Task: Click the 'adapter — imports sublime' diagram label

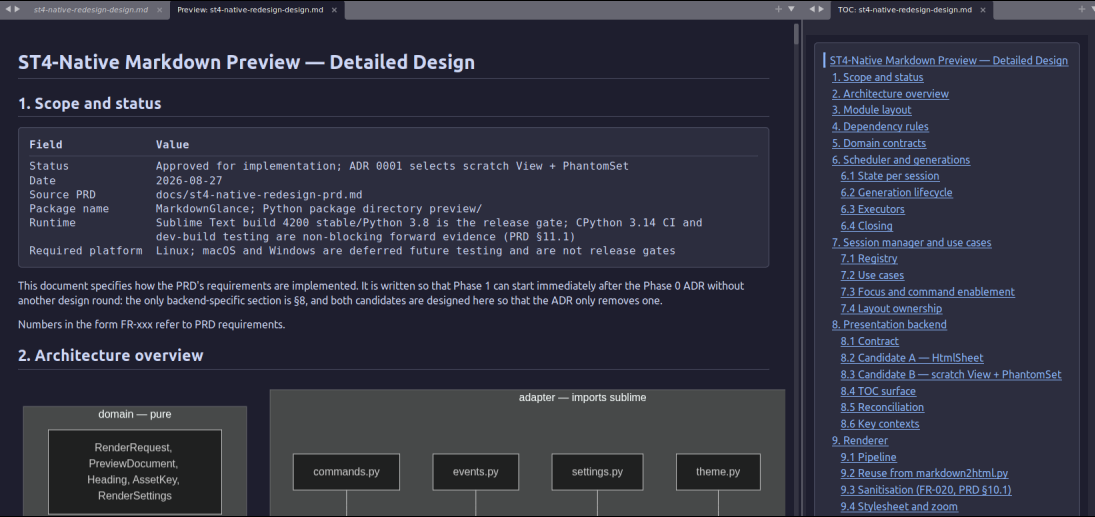Action: [582, 398]
